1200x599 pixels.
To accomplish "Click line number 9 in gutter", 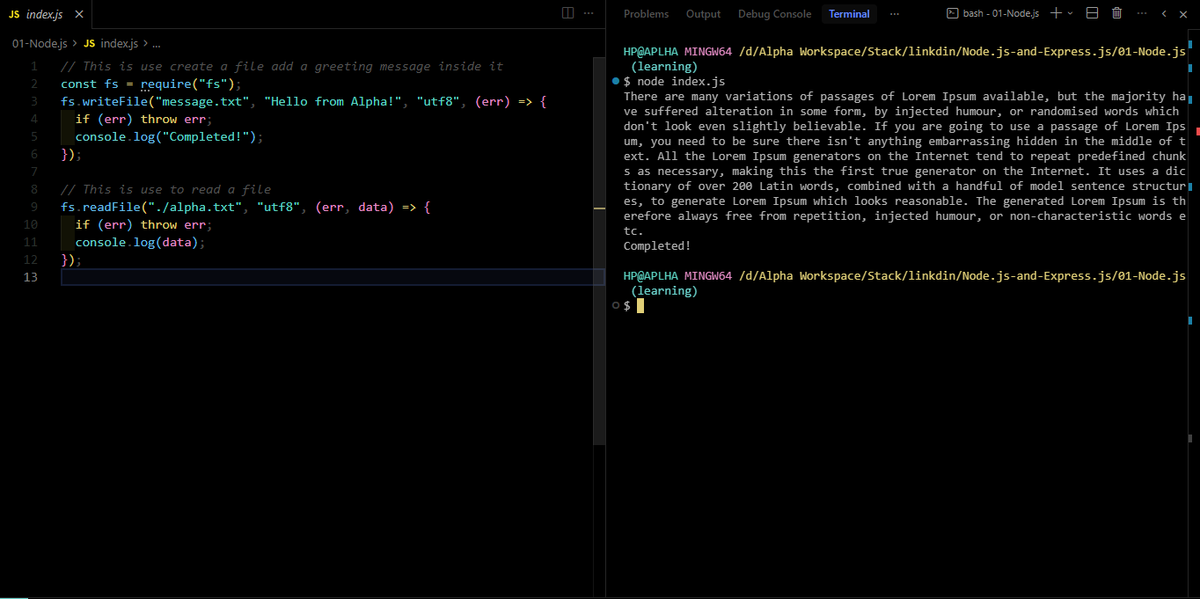I will pos(33,207).
